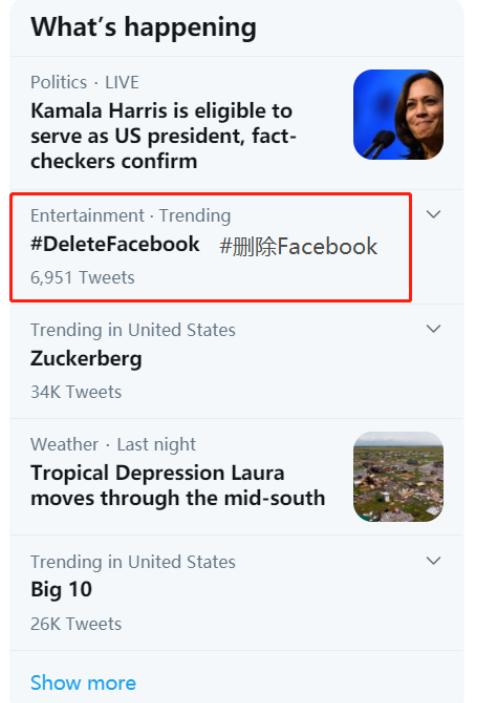Screen dimensions: 494x703
Task: Click Weather · Last night label
Action: [113, 445]
